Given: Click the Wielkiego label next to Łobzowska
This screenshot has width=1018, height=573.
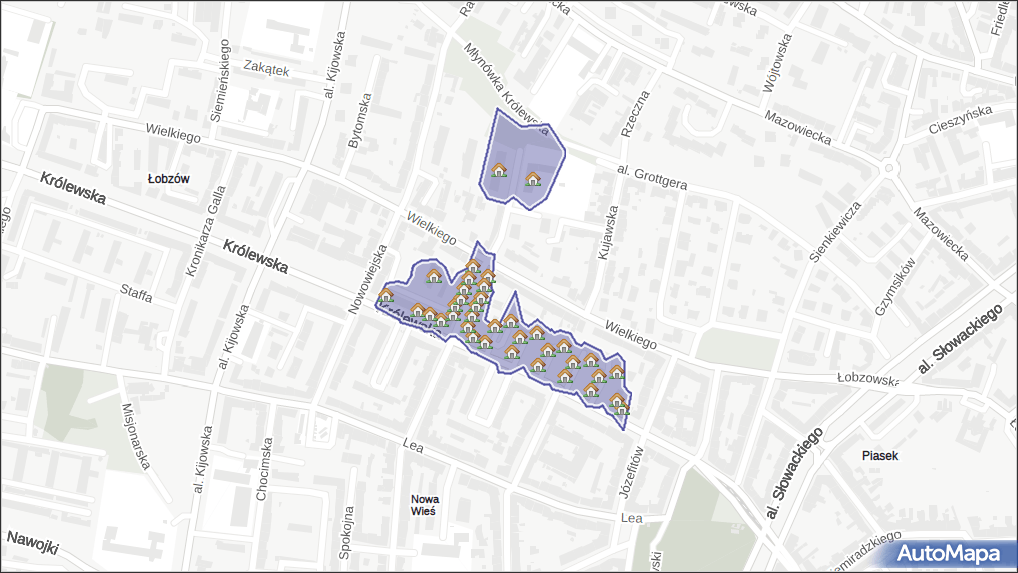Looking at the screenshot, I should 630,335.
